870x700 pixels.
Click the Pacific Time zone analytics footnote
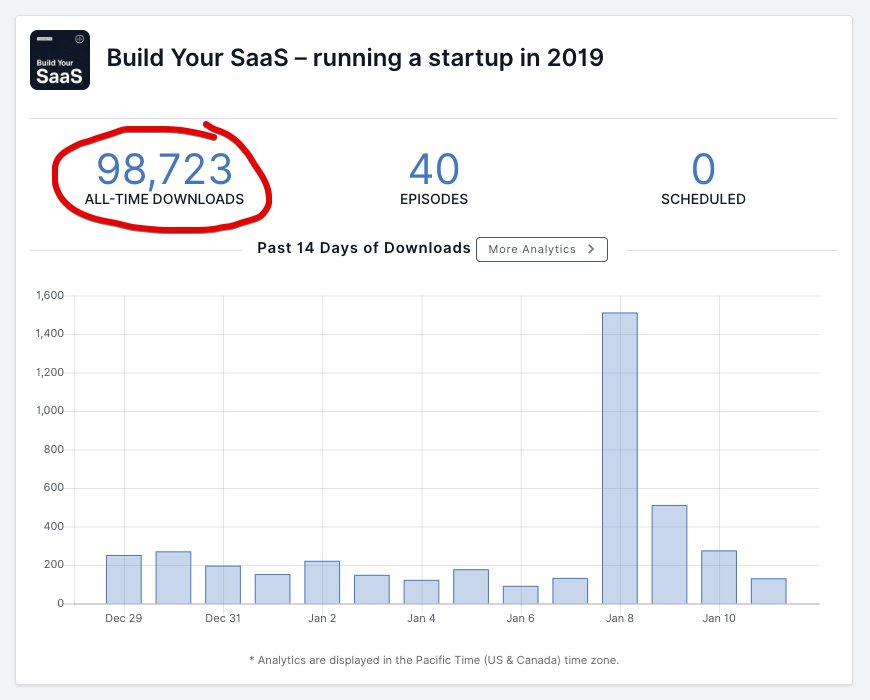pyautogui.click(x=434, y=660)
